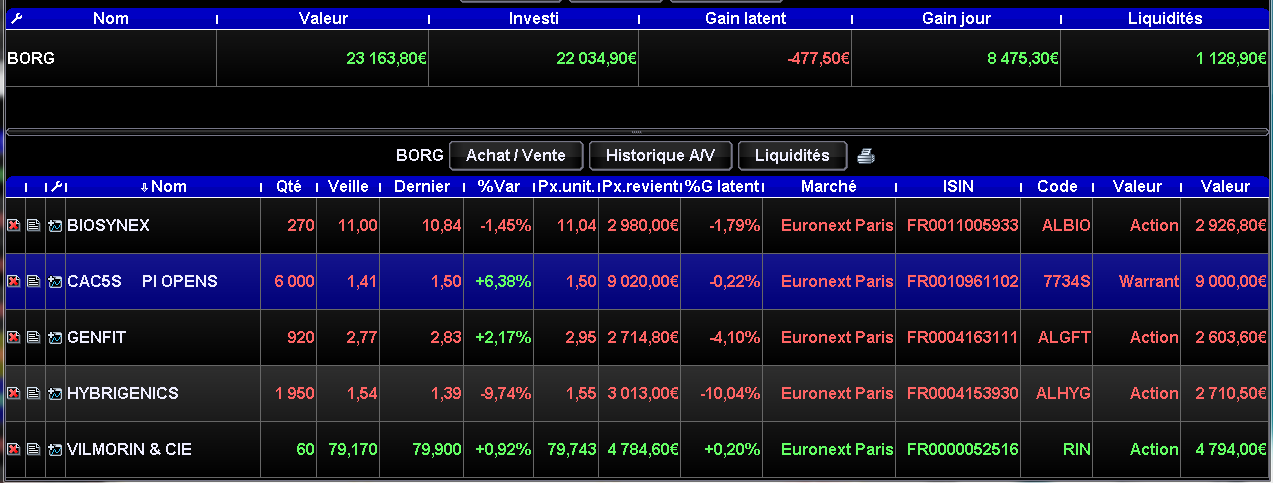
Task: Click the Px.unit. column header
Action: click(567, 186)
